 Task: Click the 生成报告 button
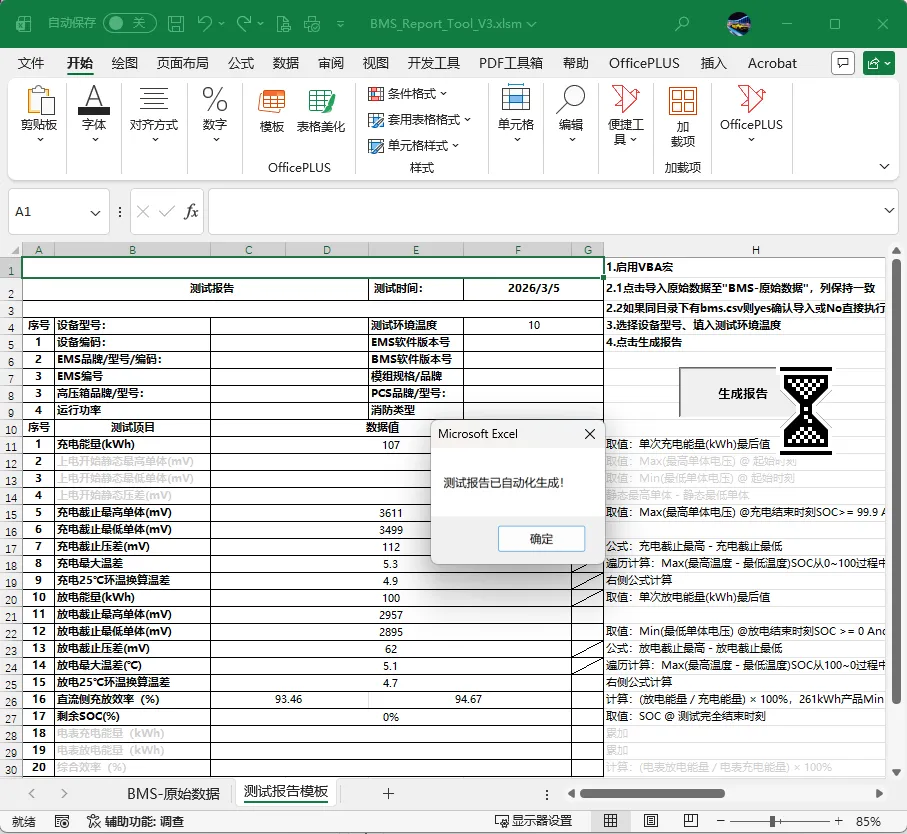743,394
